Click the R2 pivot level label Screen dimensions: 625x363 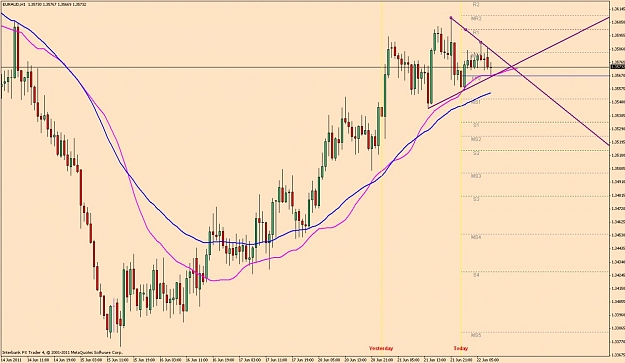(x=476, y=4)
